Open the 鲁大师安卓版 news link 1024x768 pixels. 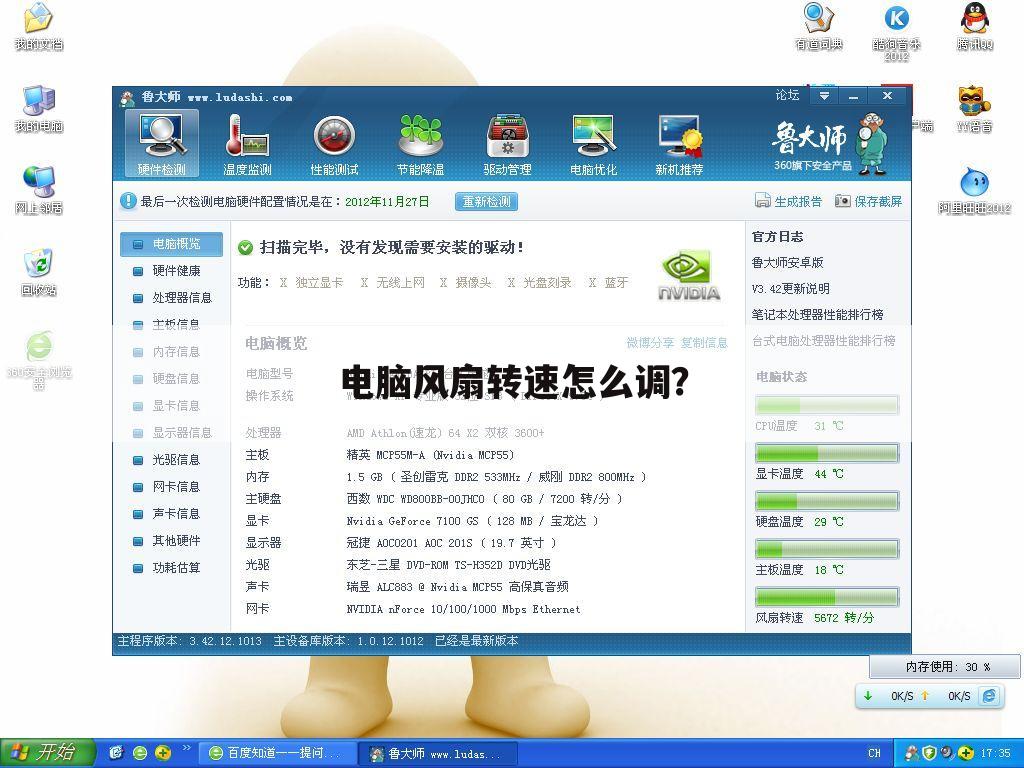point(788,263)
